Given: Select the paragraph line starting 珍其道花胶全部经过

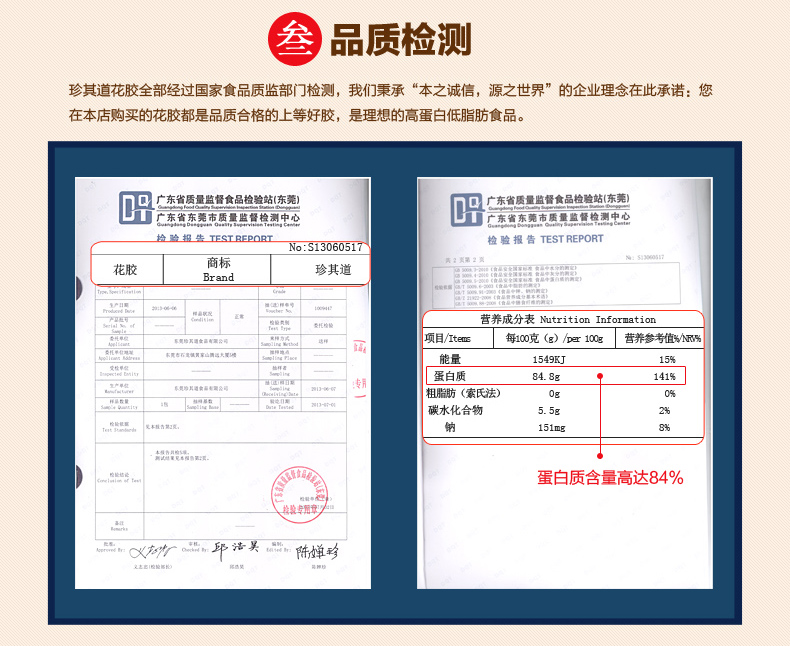Looking at the screenshot, I should [390, 91].
